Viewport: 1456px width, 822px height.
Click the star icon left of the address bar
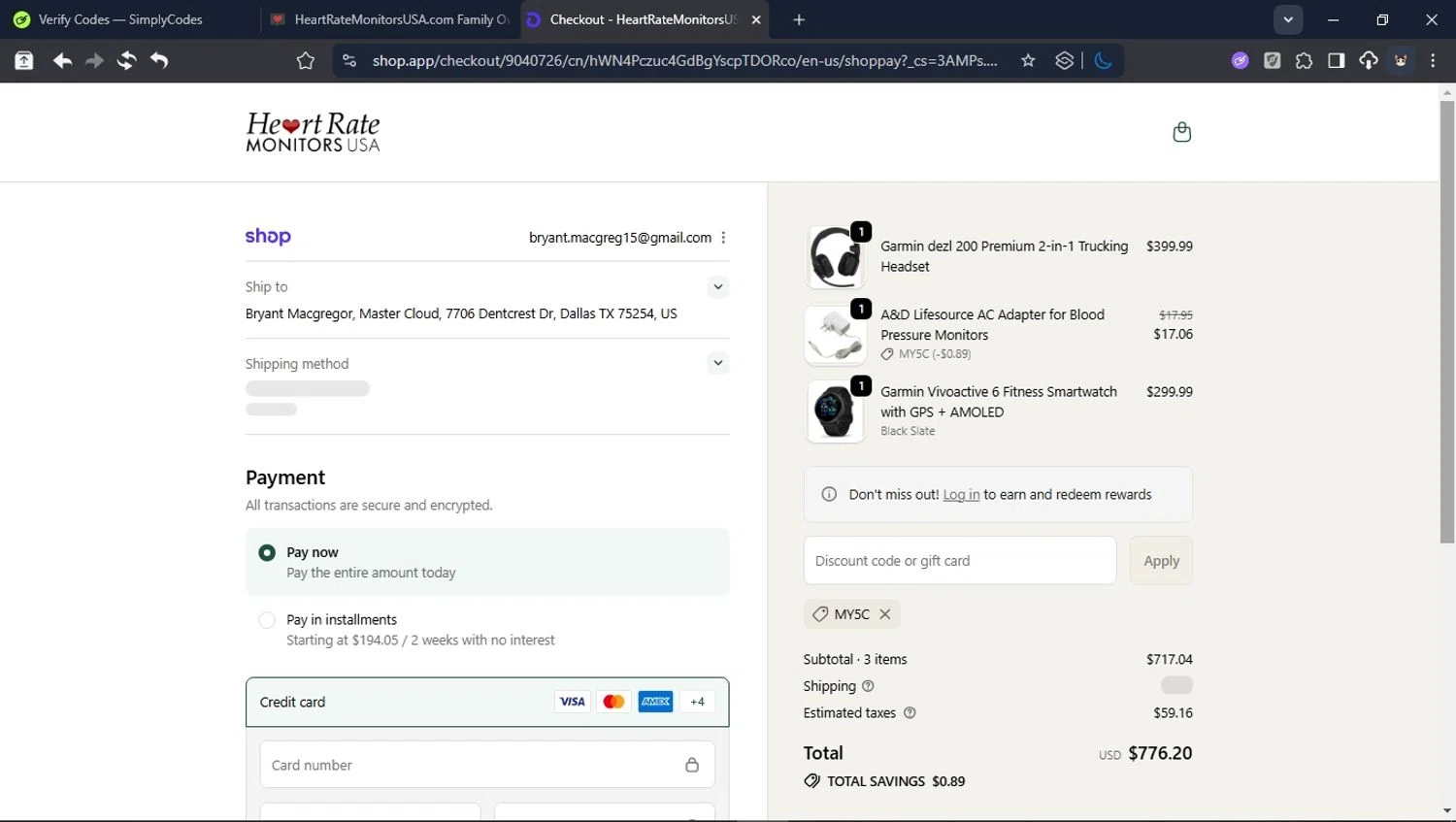306,61
